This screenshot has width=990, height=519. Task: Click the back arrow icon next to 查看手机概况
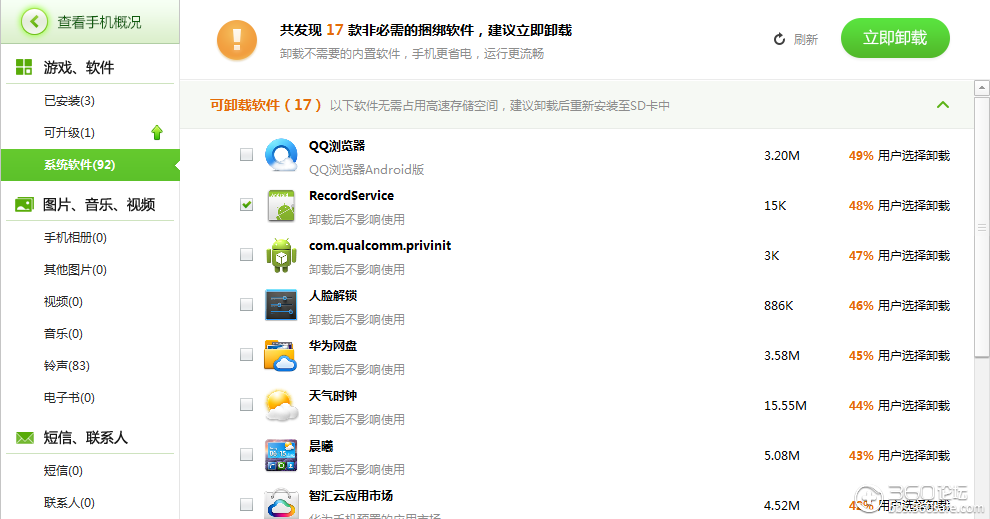click(34, 22)
